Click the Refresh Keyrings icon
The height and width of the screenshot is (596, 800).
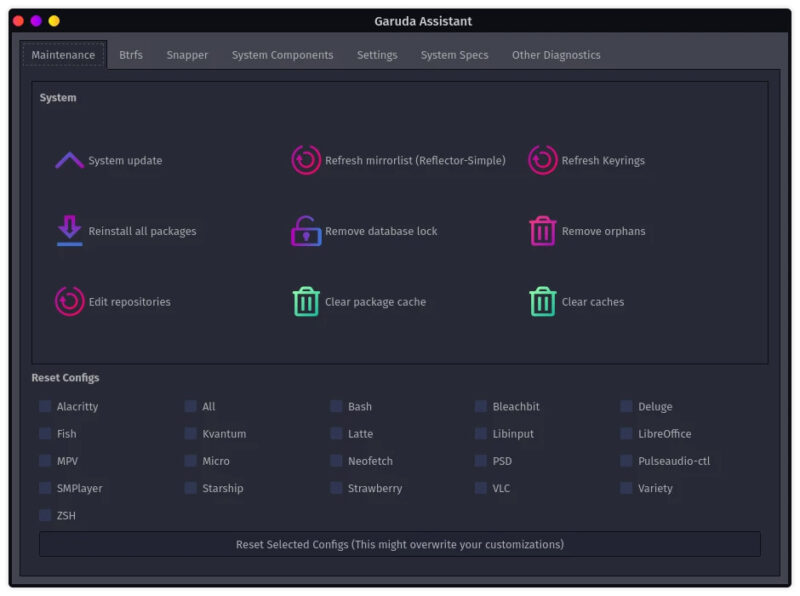[542, 161]
